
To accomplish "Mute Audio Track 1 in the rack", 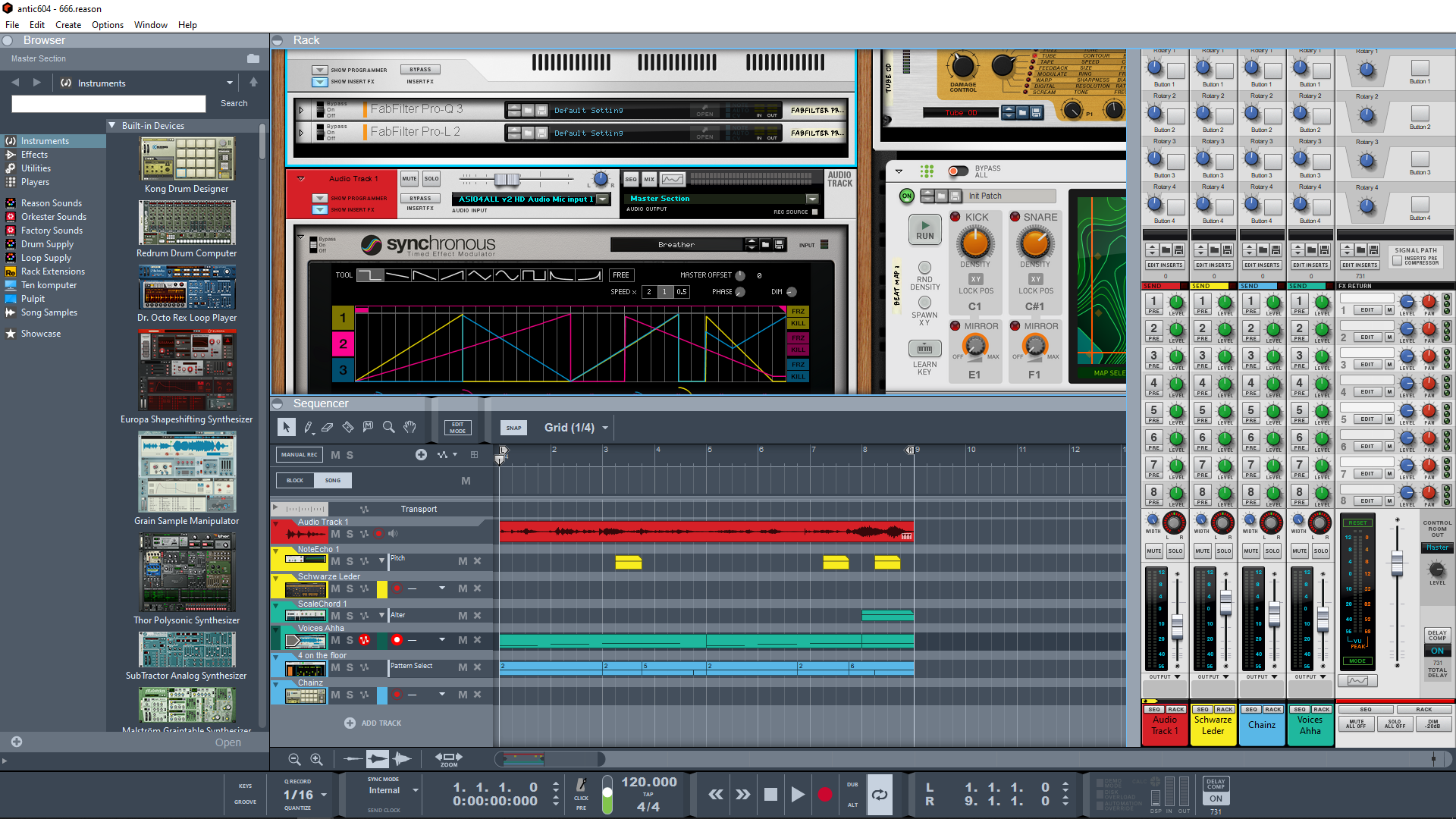I will [x=409, y=179].
